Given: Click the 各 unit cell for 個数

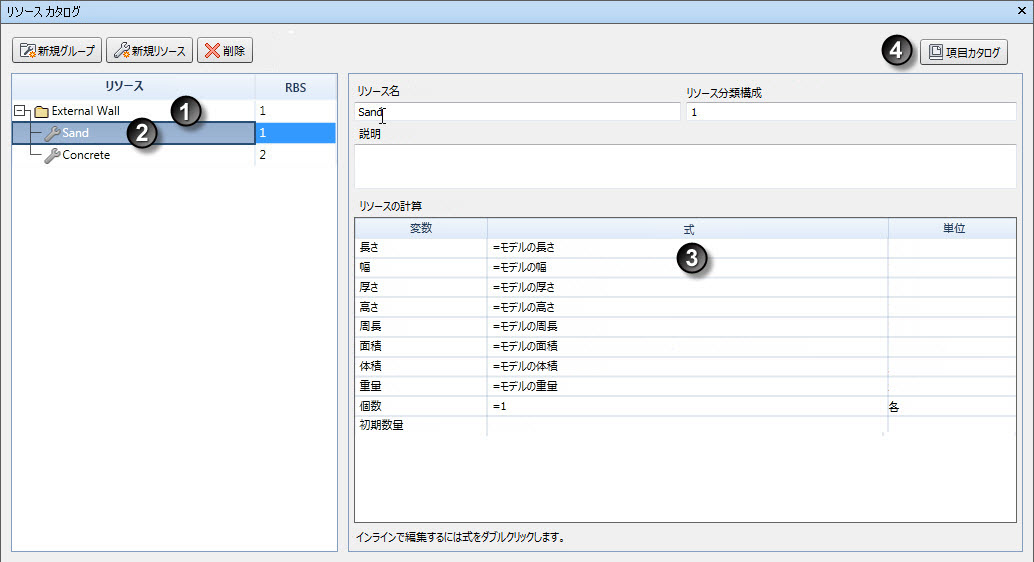Looking at the screenshot, I should pos(952,406).
